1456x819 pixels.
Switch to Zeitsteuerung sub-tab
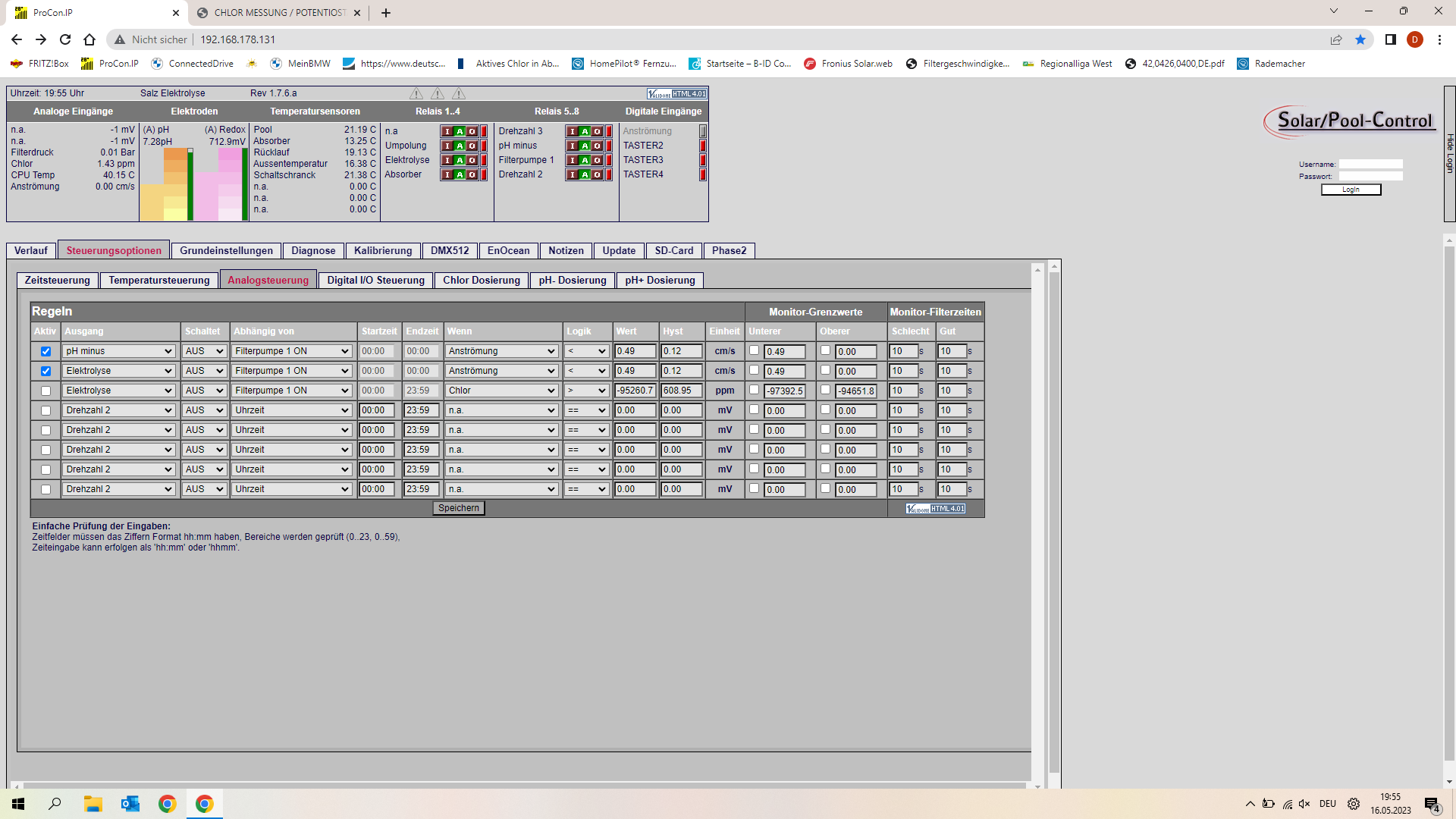click(x=58, y=281)
